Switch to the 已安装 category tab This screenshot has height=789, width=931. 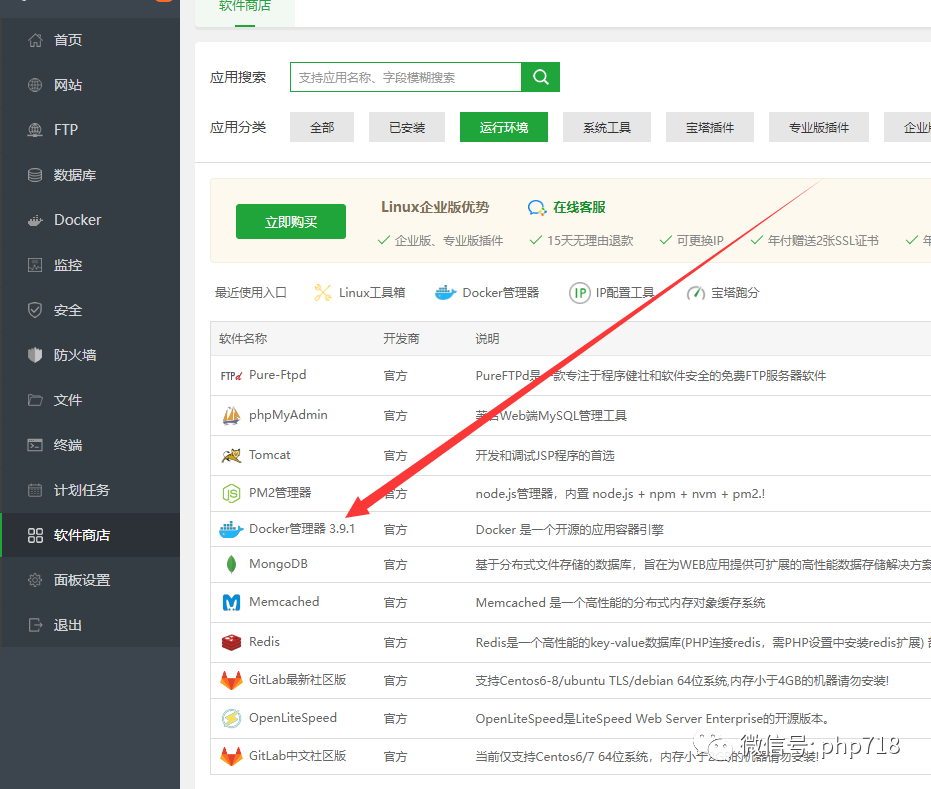[407, 127]
